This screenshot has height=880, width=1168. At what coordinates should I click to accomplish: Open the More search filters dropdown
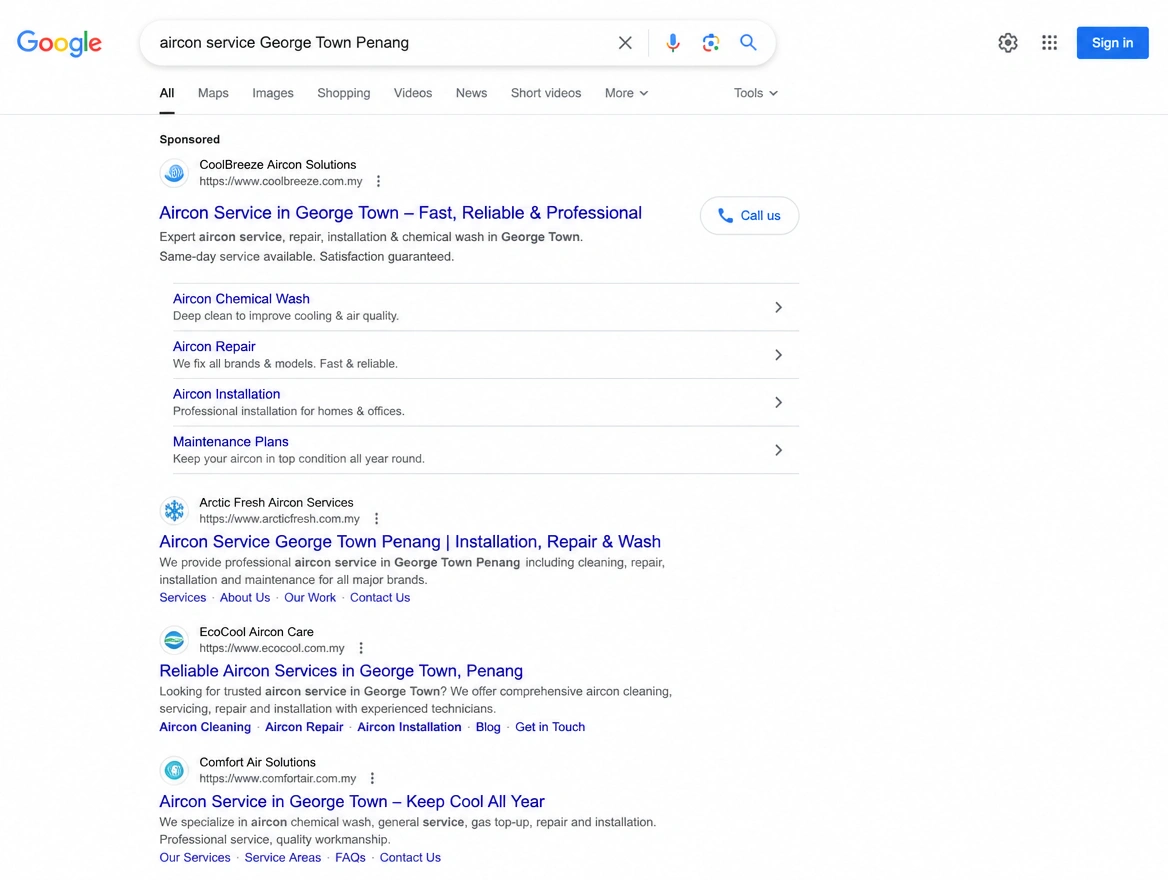626,93
